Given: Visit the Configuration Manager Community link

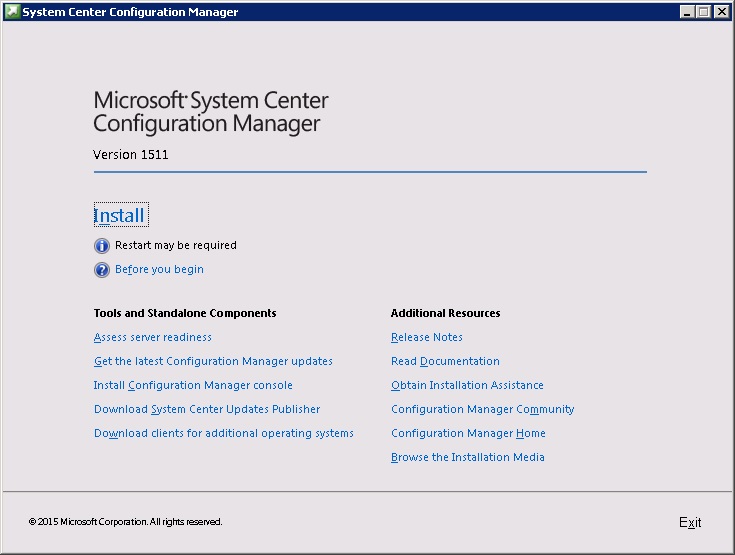Looking at the screenshot, I should [482, 409].
